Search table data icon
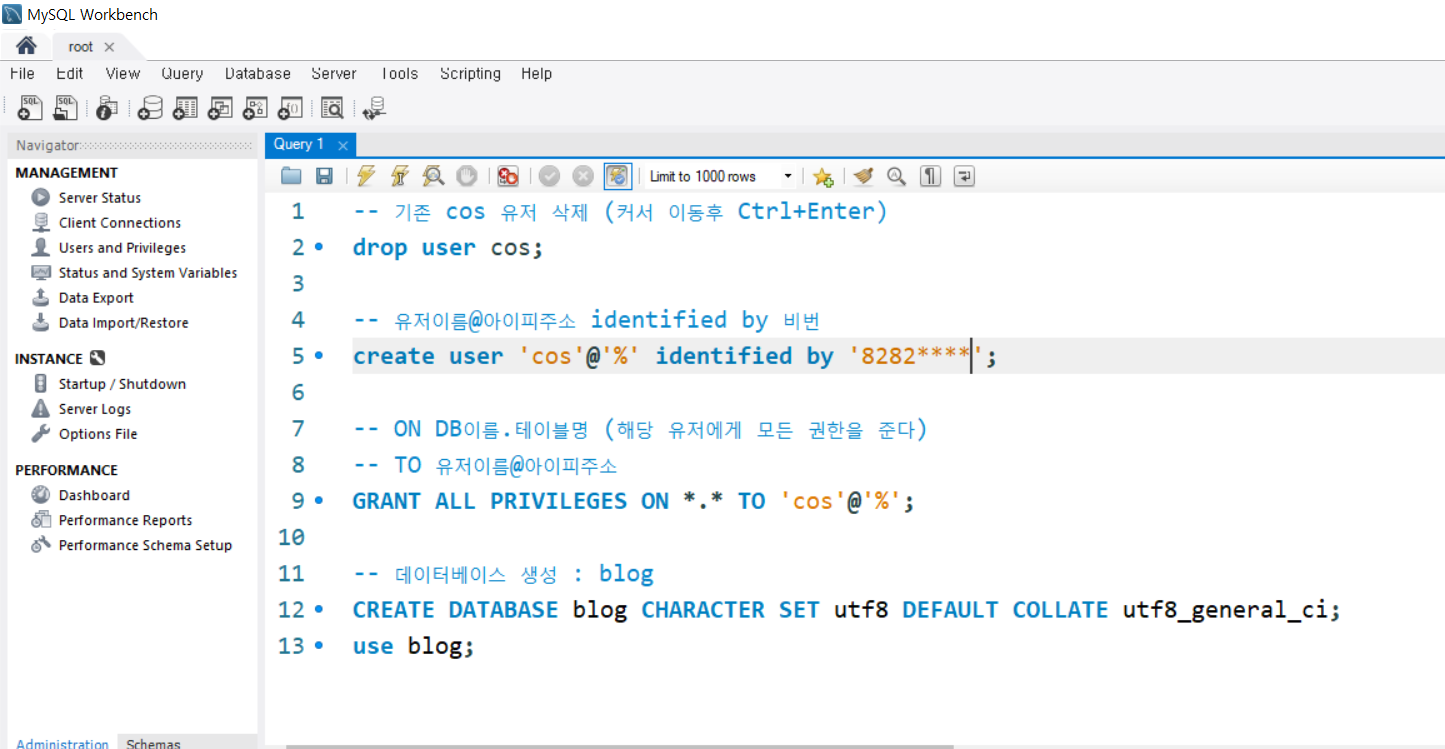The image size is (1445, 749). point(332,108)
